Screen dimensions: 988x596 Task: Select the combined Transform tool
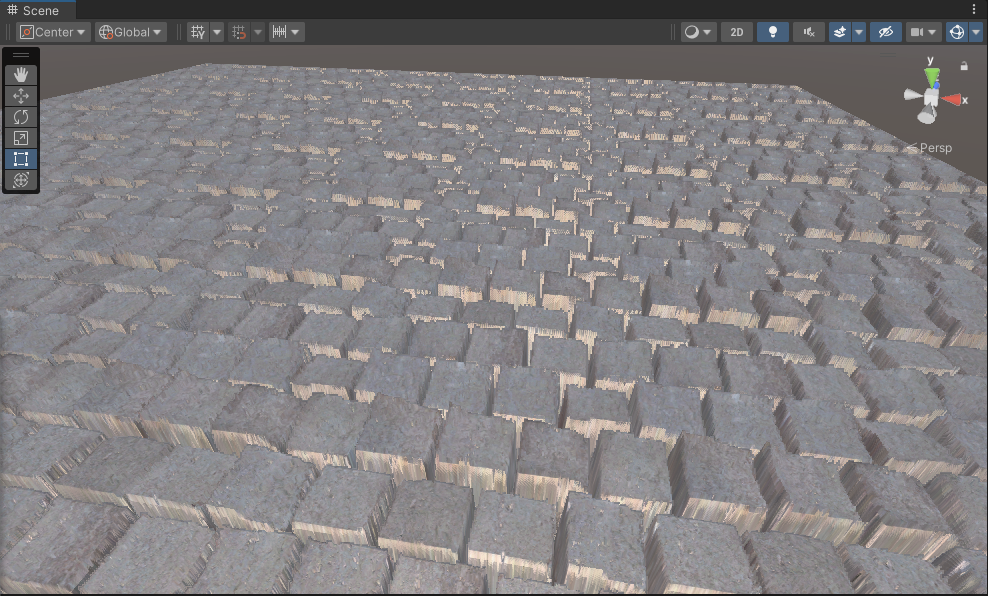pyautogui.click(x=21, y=180)
